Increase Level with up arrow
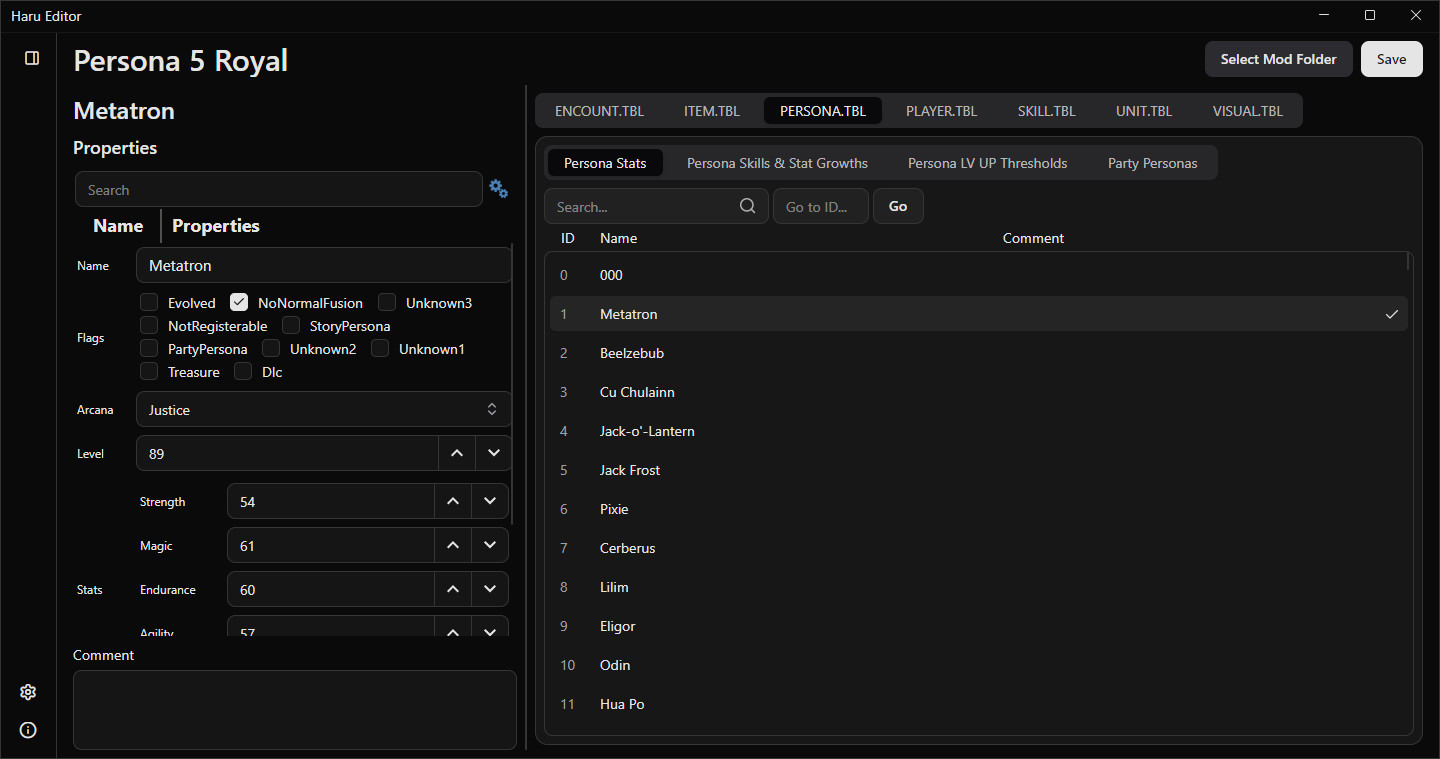The width and height of the screenshot is (1440, 759). 457,453
